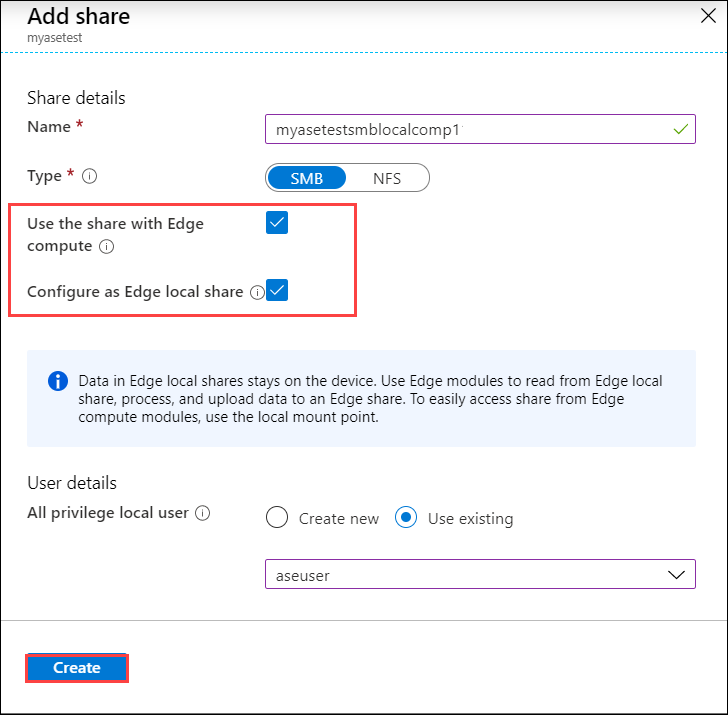Open the aseuser dropdown list

tap(480, 574)
